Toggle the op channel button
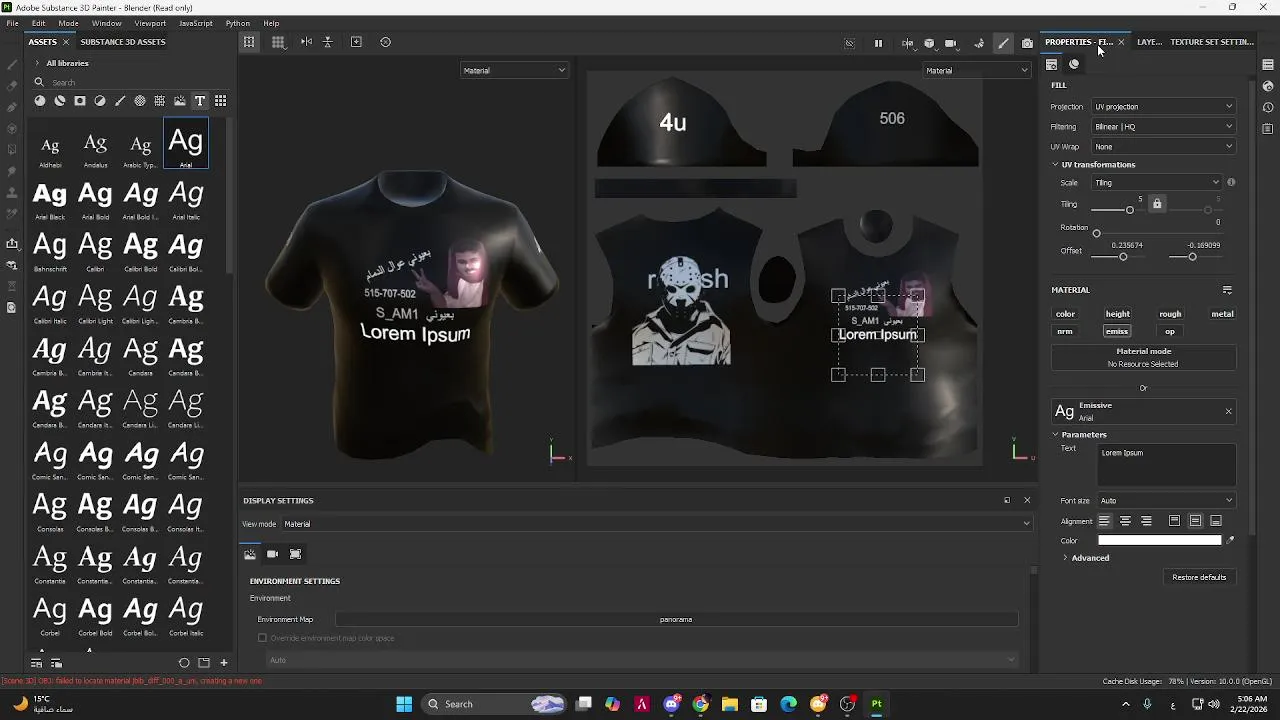Screen dimensions: 1280x720 [1170, 331]
